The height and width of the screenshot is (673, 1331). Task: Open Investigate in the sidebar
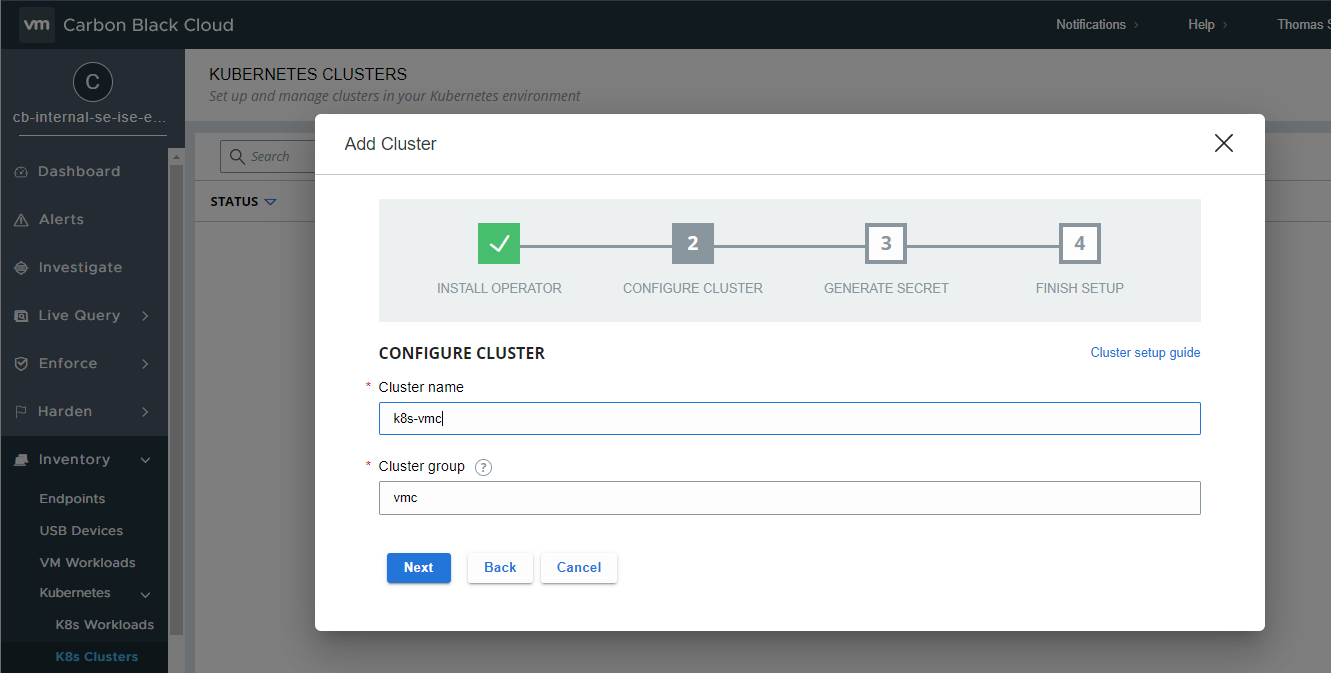[x=80, y=268]
